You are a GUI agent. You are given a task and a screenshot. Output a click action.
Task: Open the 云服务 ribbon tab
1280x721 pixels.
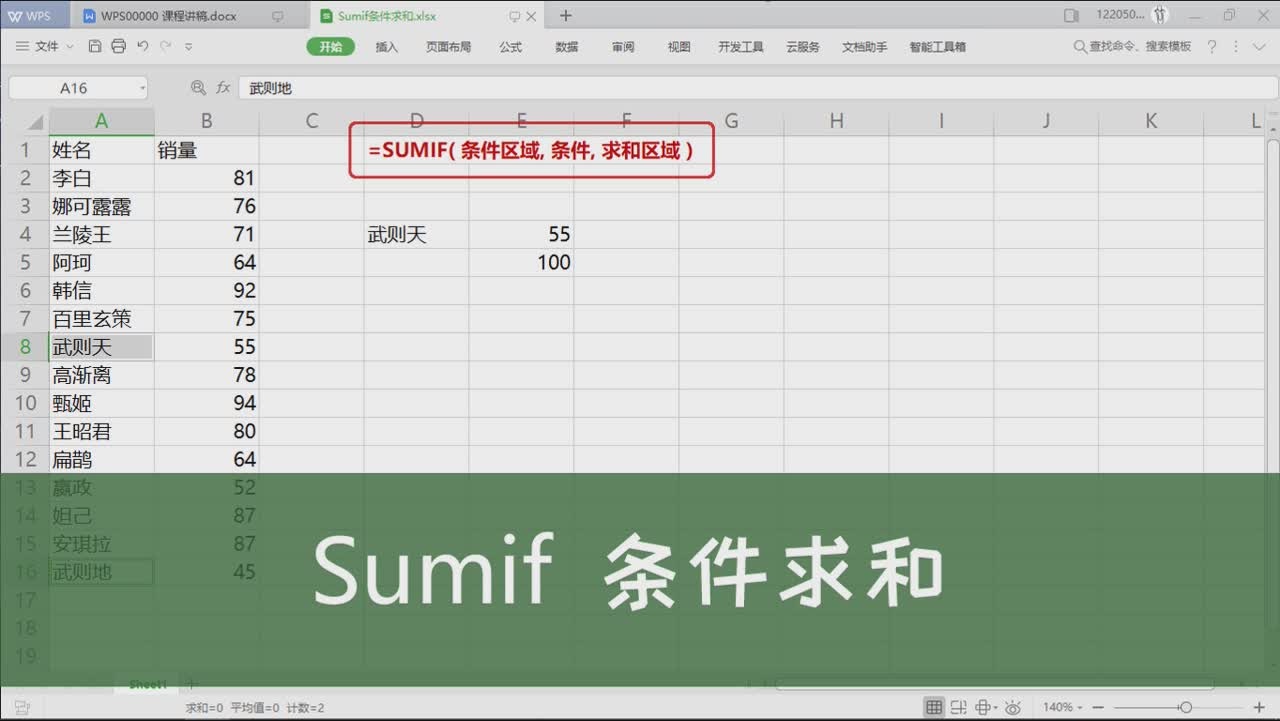(803, 47)
